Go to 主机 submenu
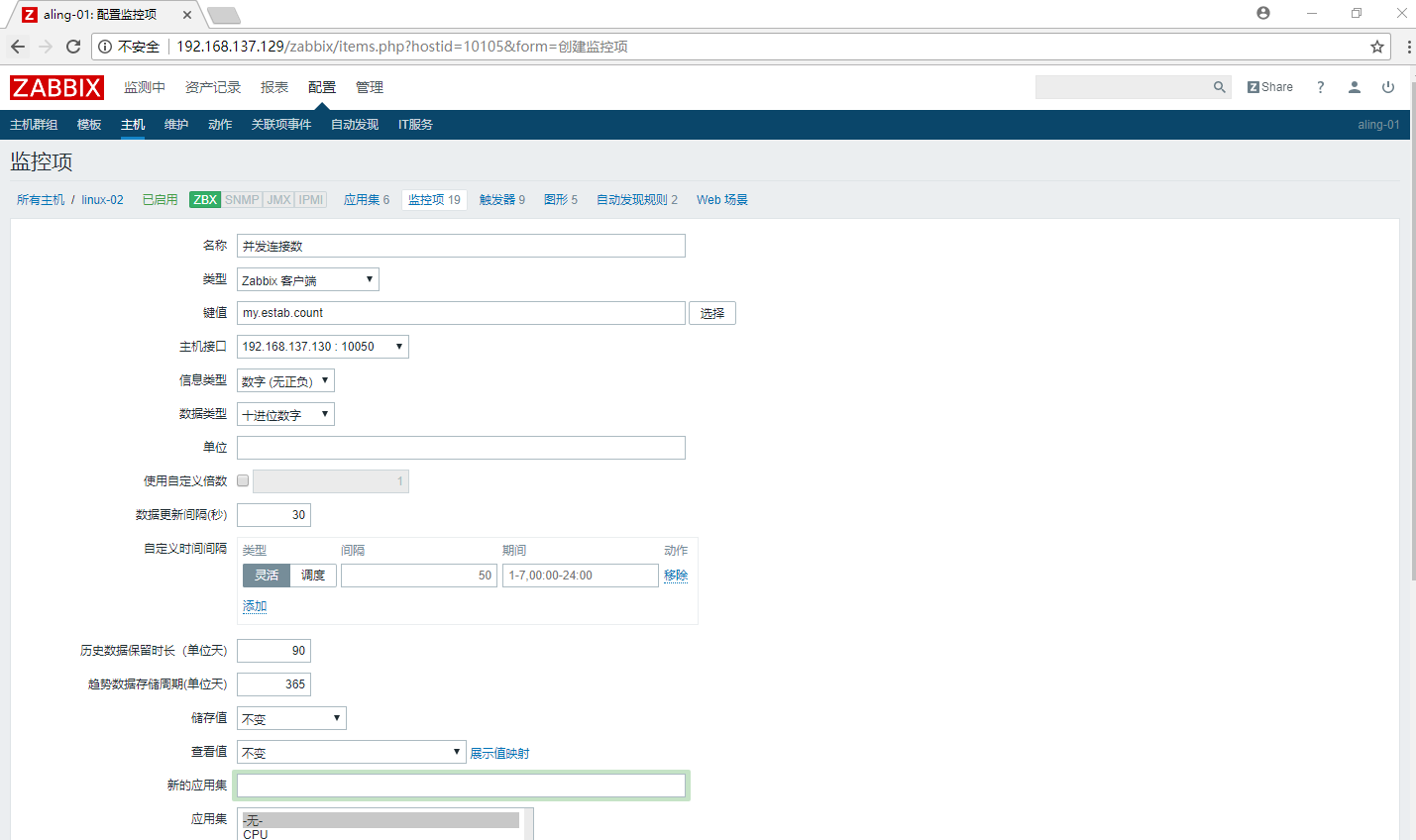Viewport: 1416px width, 840px height. click(133, 125)
